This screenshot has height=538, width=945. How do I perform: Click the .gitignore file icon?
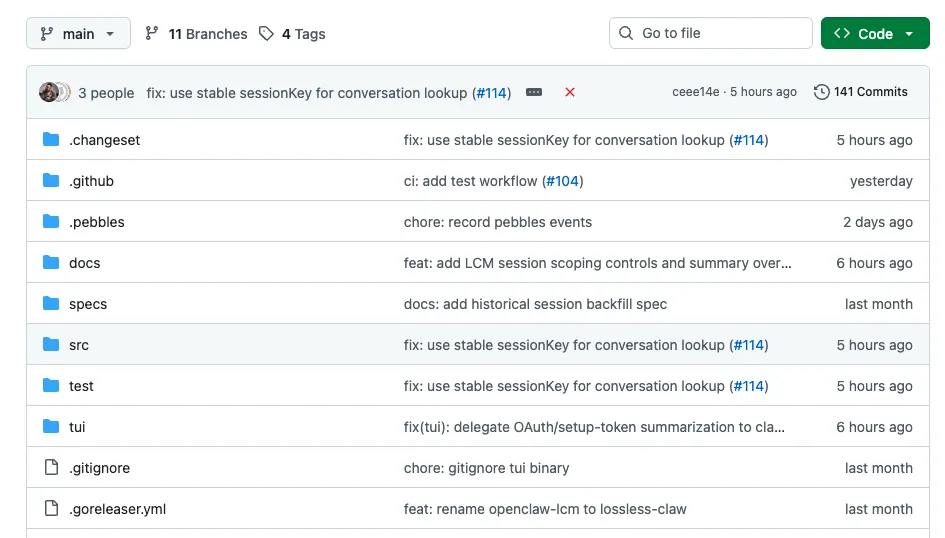click(x=51, y=468)
